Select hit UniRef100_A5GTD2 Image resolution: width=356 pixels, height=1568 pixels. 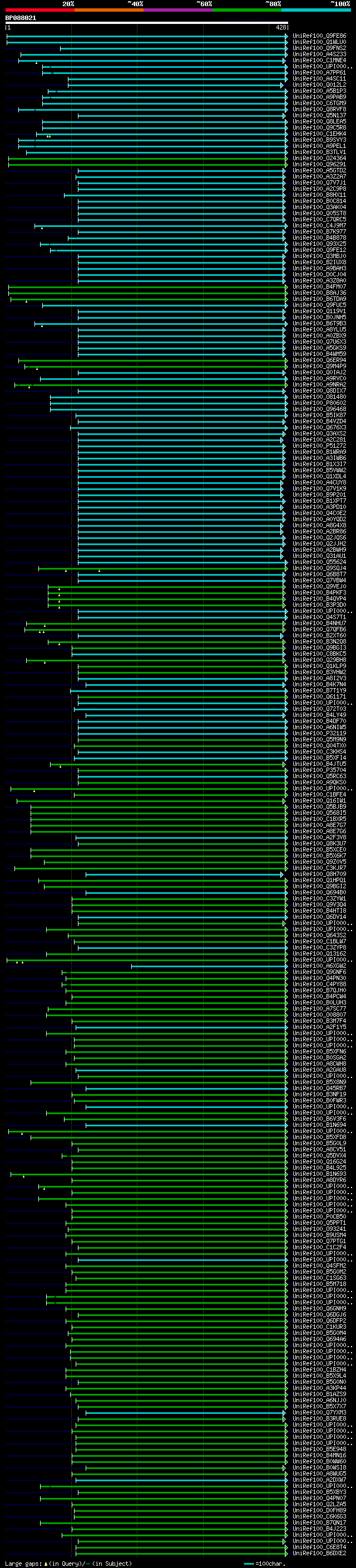tap(319, 170)
